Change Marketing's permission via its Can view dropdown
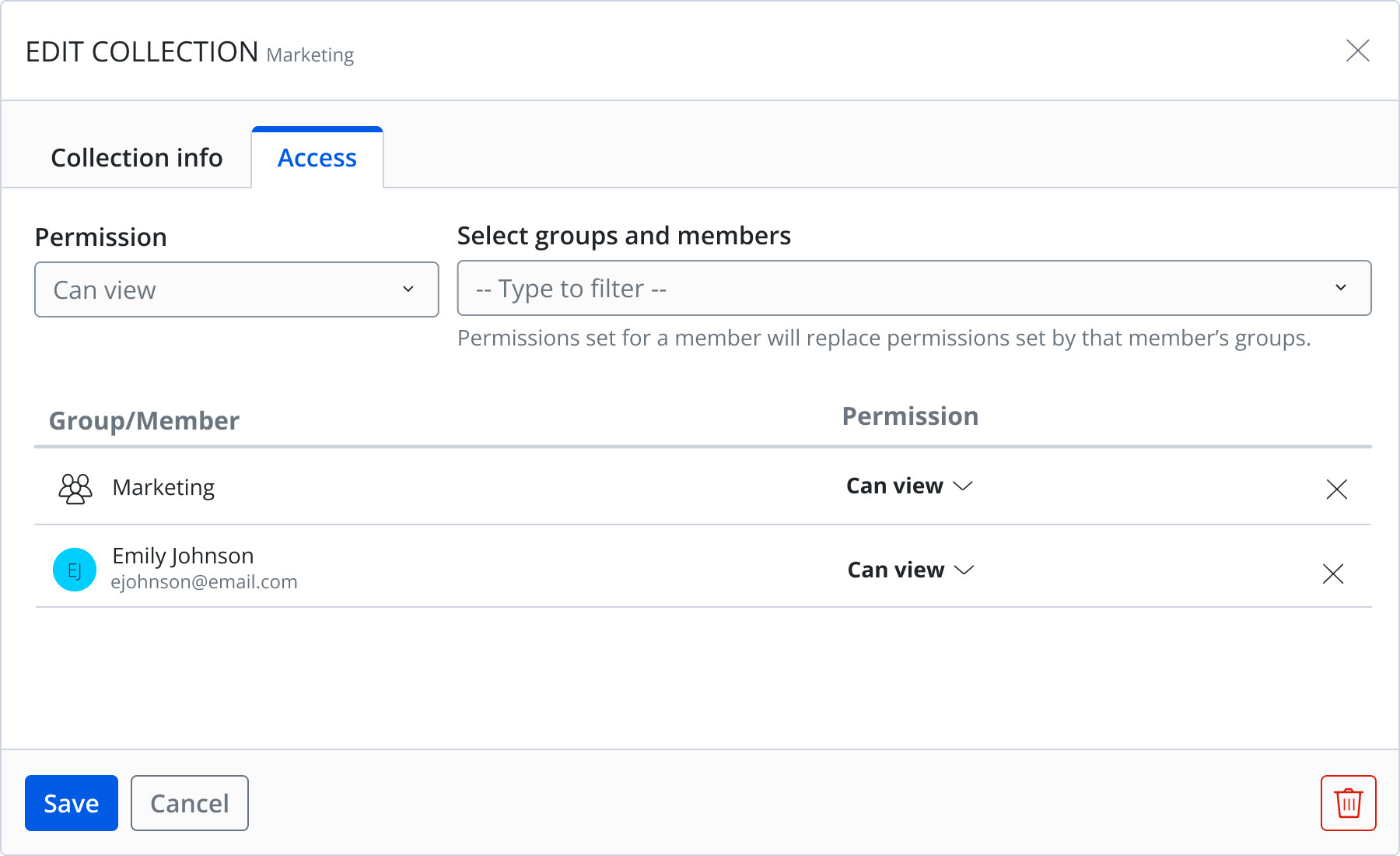This screenshot has height=856, width=1400. 908,486
